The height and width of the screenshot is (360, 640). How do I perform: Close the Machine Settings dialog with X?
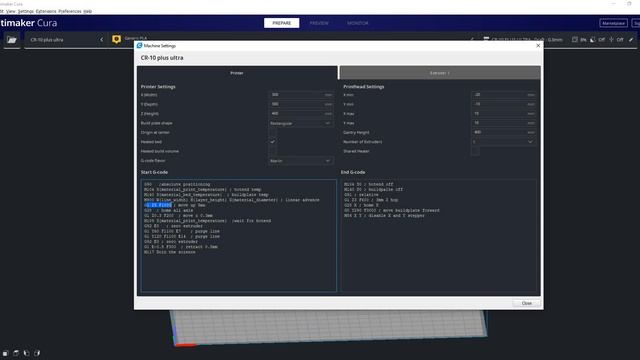[538, 46]
